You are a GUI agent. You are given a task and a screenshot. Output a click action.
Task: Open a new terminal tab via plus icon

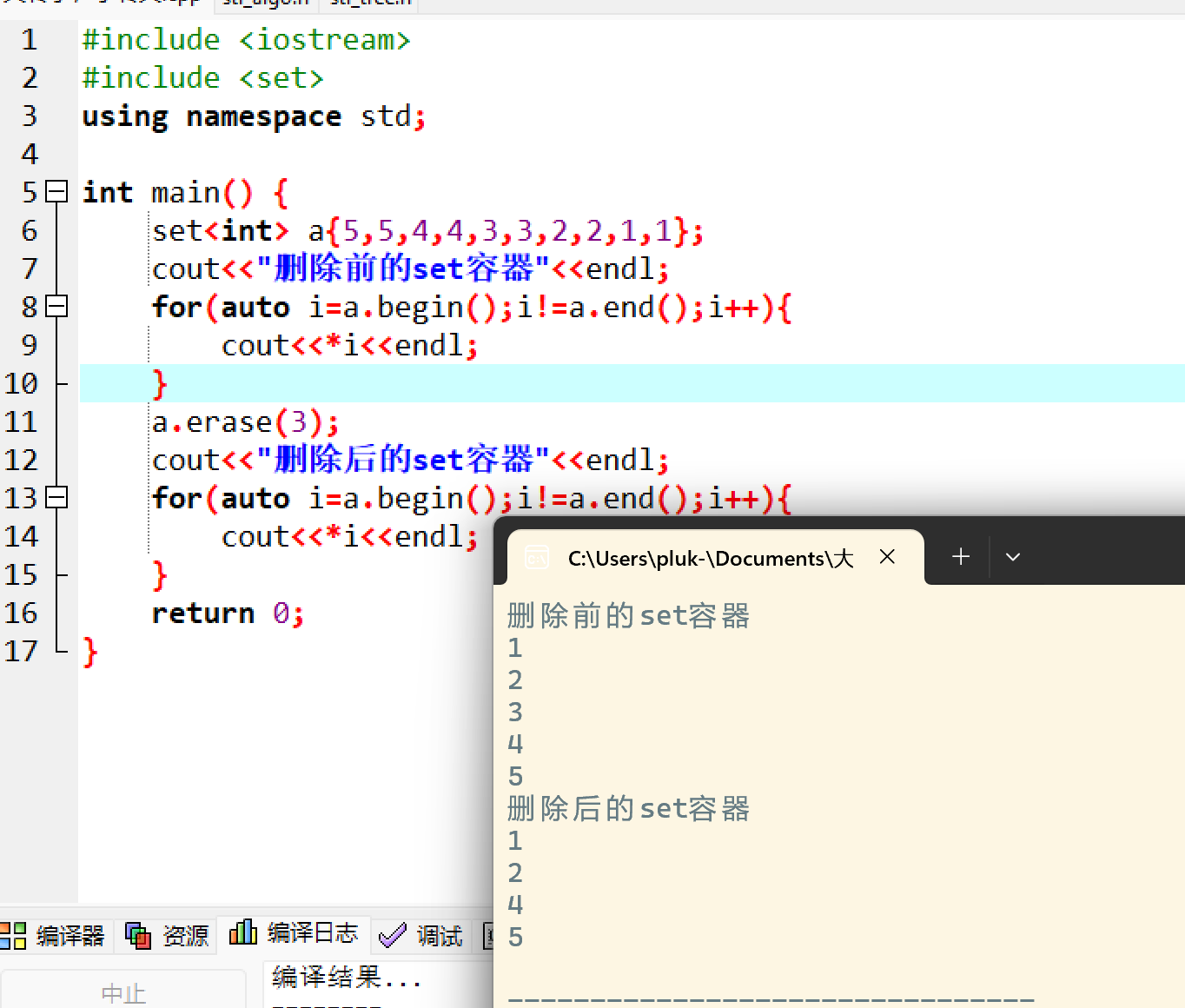click(960, 556)
